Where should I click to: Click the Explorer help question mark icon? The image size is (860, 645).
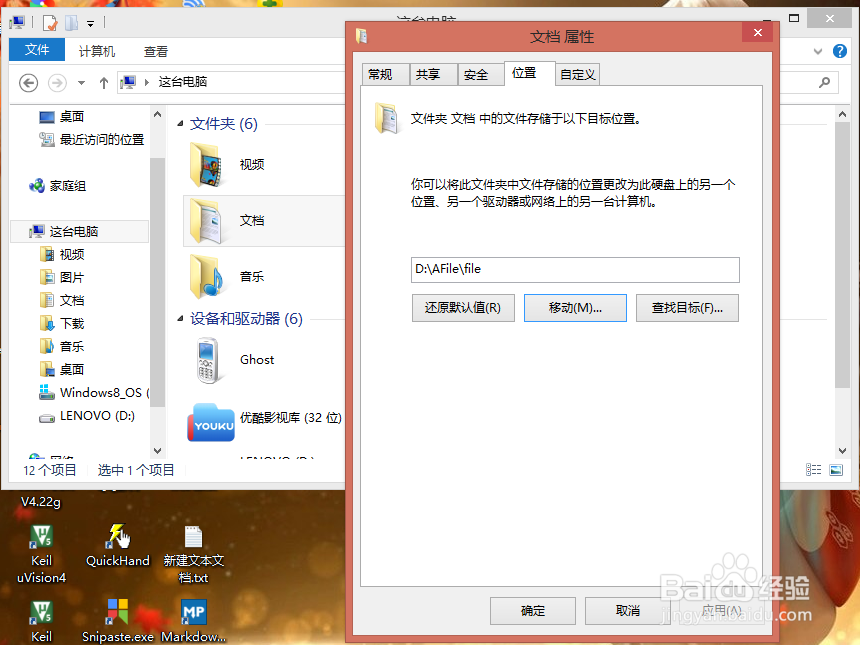point(839,52)
